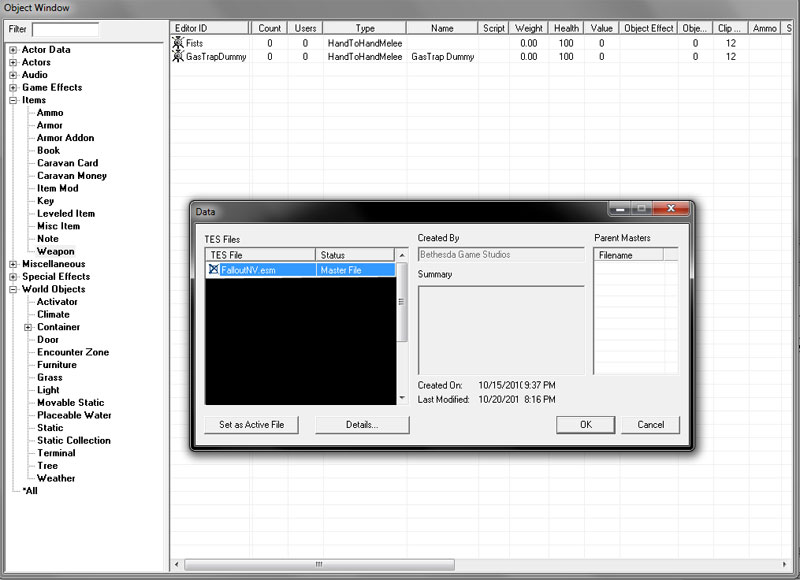Screen dimensions: 800x580
Task: Select Ammo in Items tree
Action: [x=50, y=113]
